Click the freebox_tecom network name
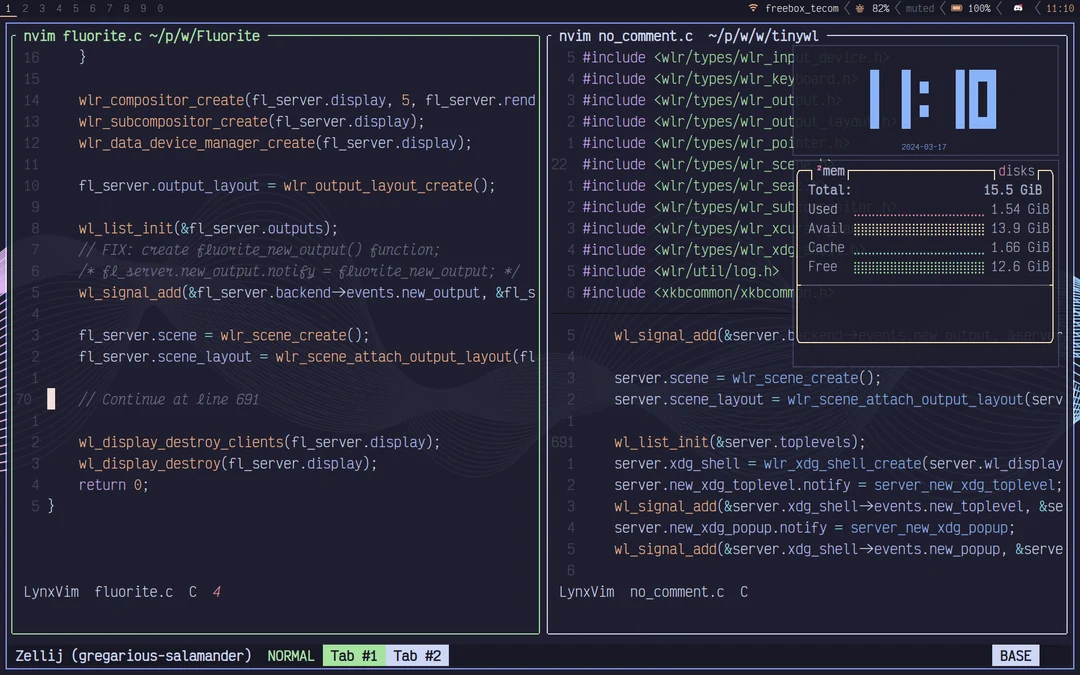 [x=805, y=8]
